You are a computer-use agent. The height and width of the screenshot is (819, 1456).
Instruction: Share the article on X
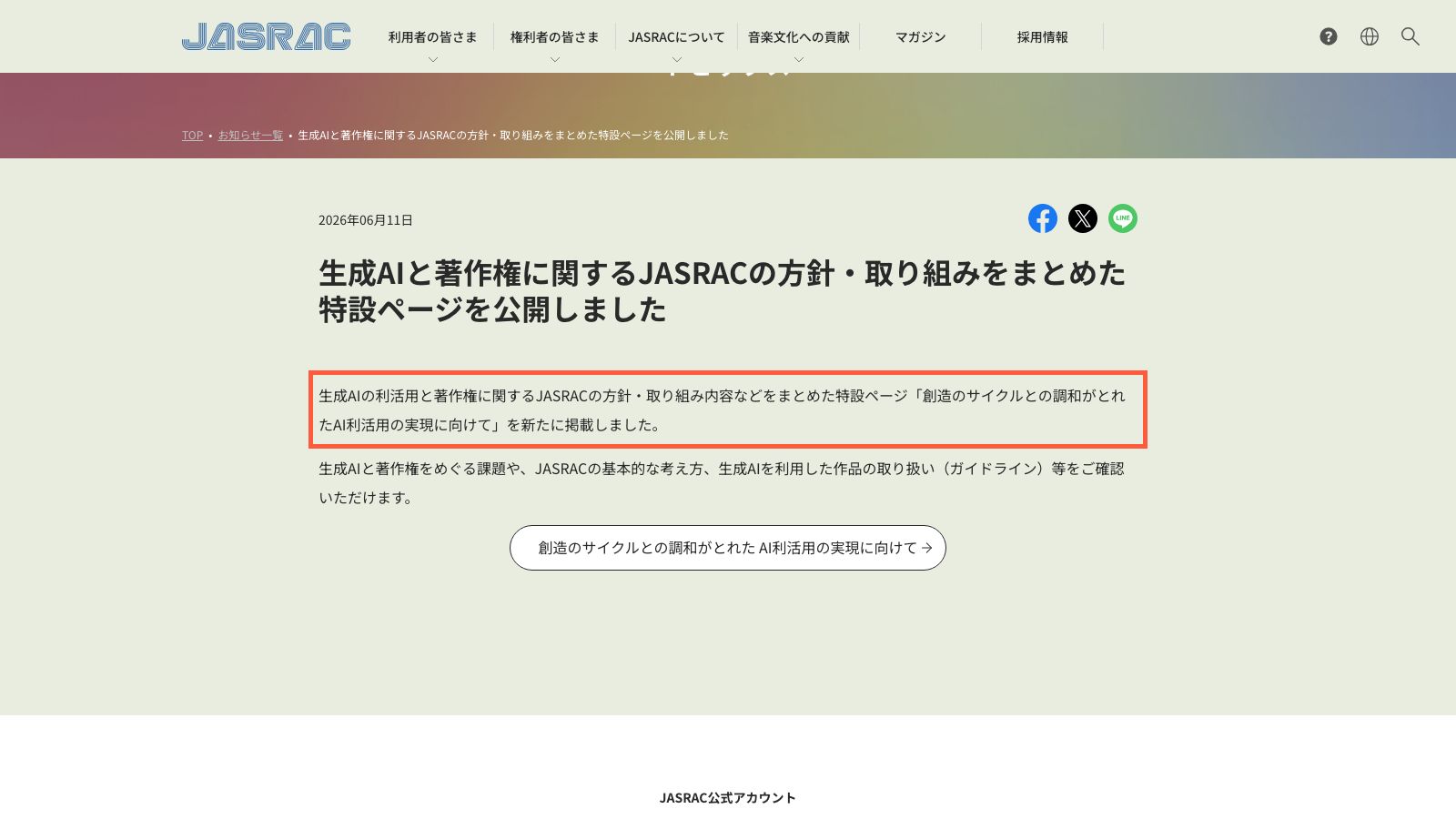click(1083, 218)
